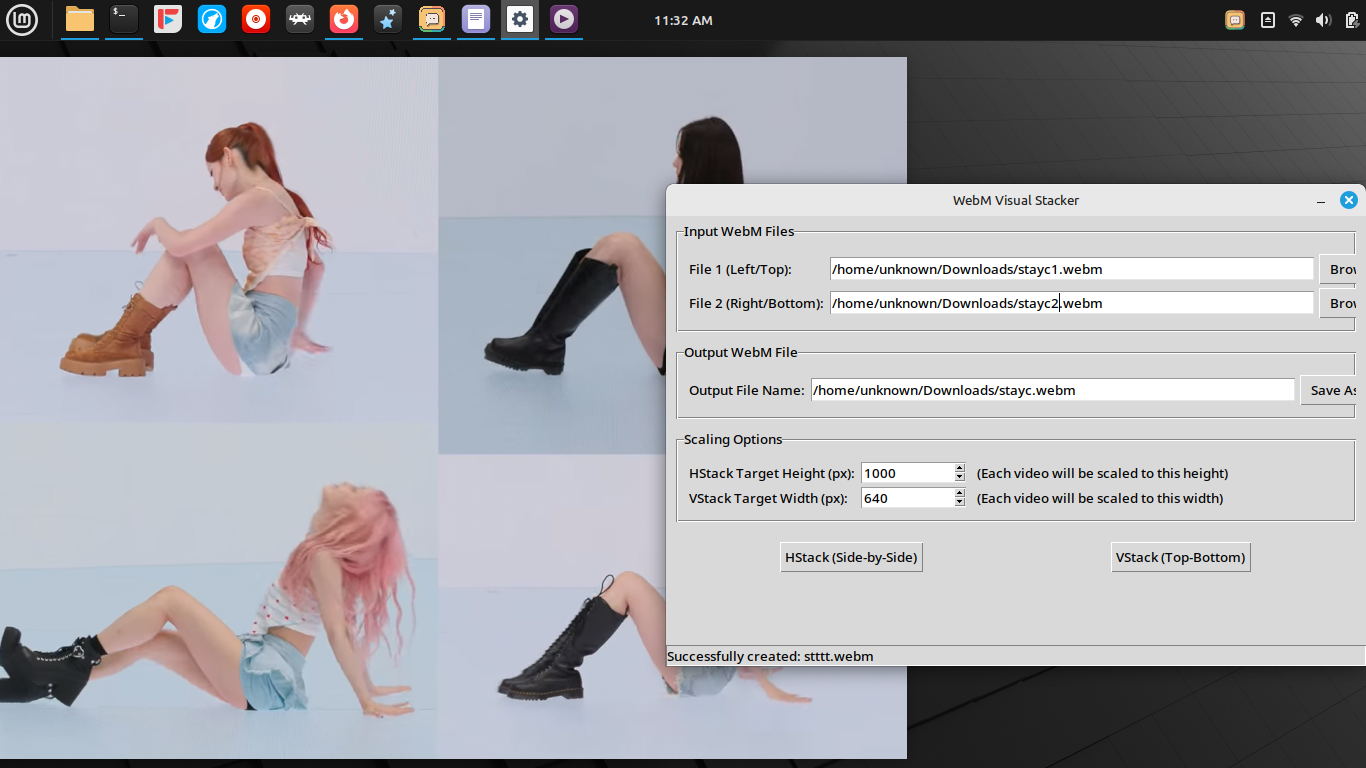
Task: Click the 'HStack Target Height (px):' label
Action: [x=772, y=473]
